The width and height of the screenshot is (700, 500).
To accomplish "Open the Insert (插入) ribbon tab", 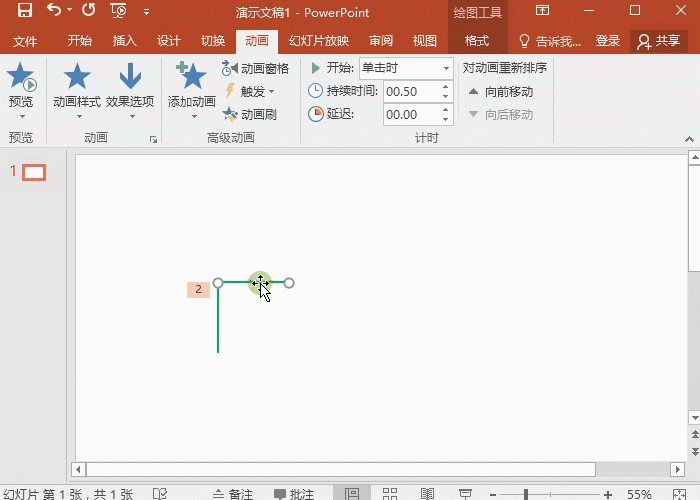I will pos(125,41).
